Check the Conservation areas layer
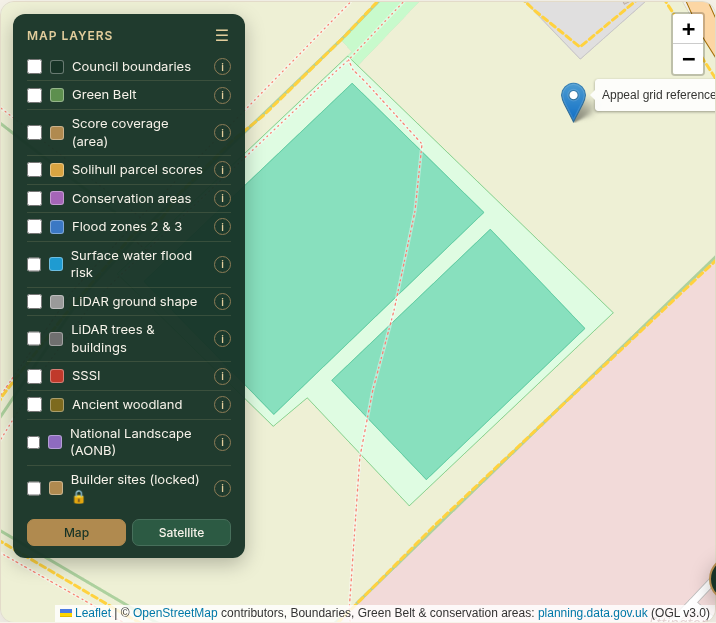Screen dimensions: 716x623 coord(34,199)
